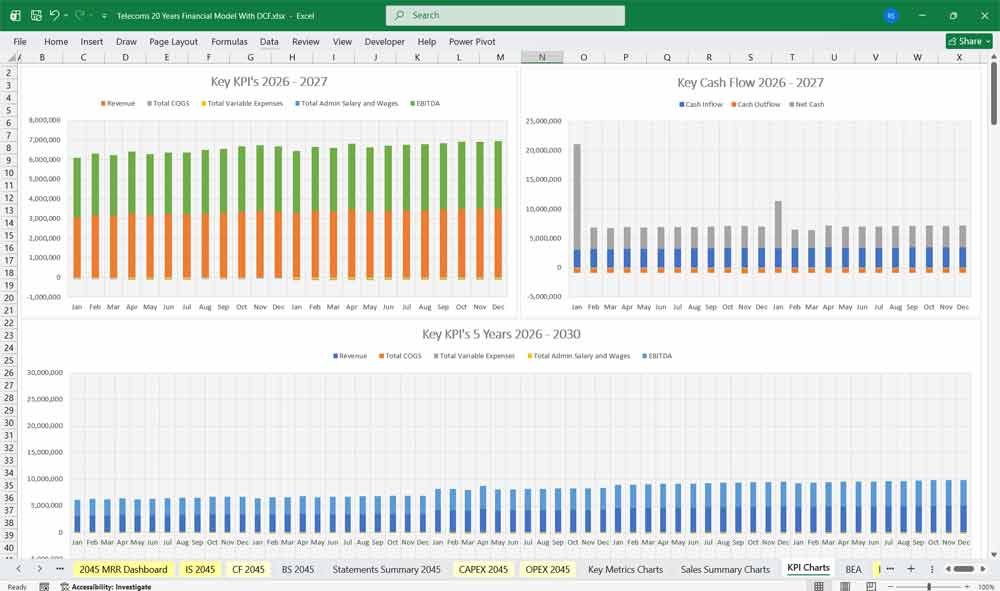
Task: Open Statements Summary 2045 sheet tab
Action: coord(386,569)
